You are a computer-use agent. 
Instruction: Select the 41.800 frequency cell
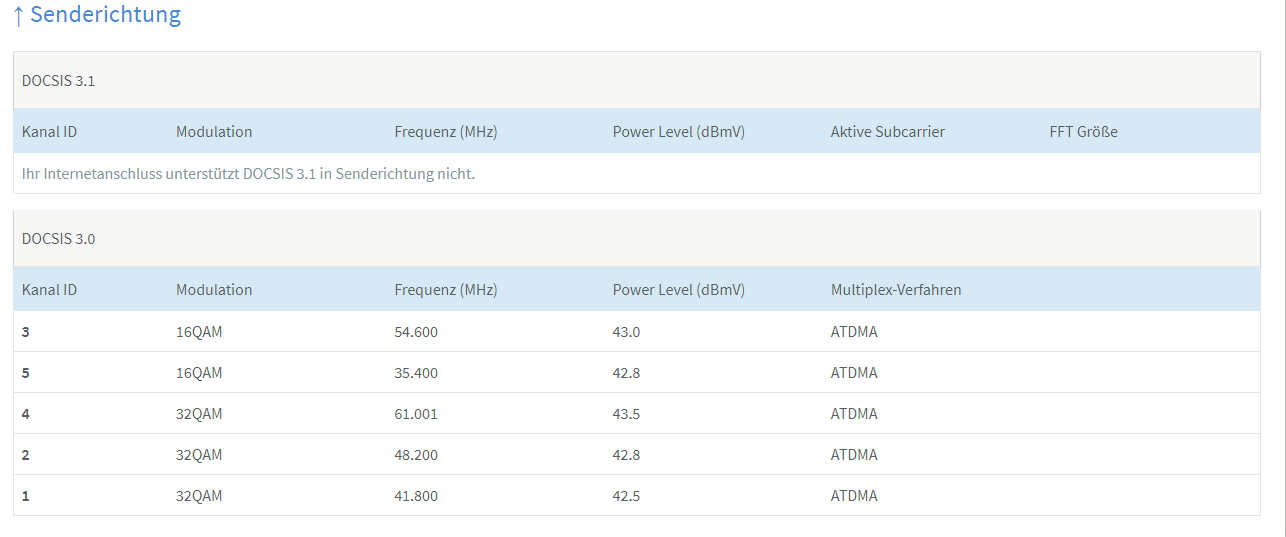(416, 496)
